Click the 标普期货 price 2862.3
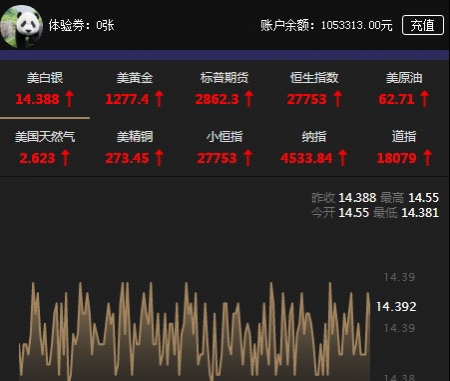 (217, 99)
